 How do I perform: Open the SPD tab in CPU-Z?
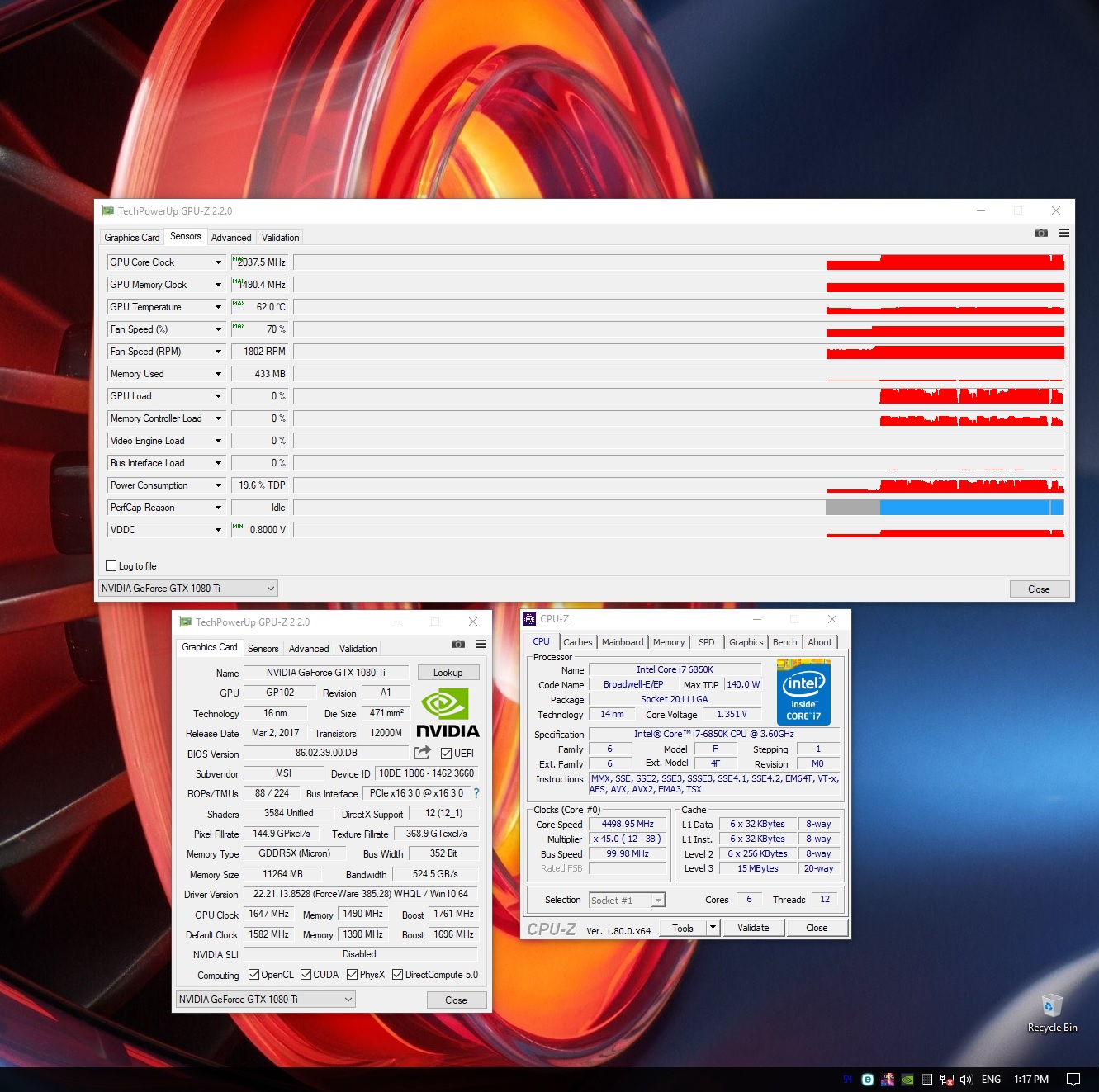[x=707, y=642]
